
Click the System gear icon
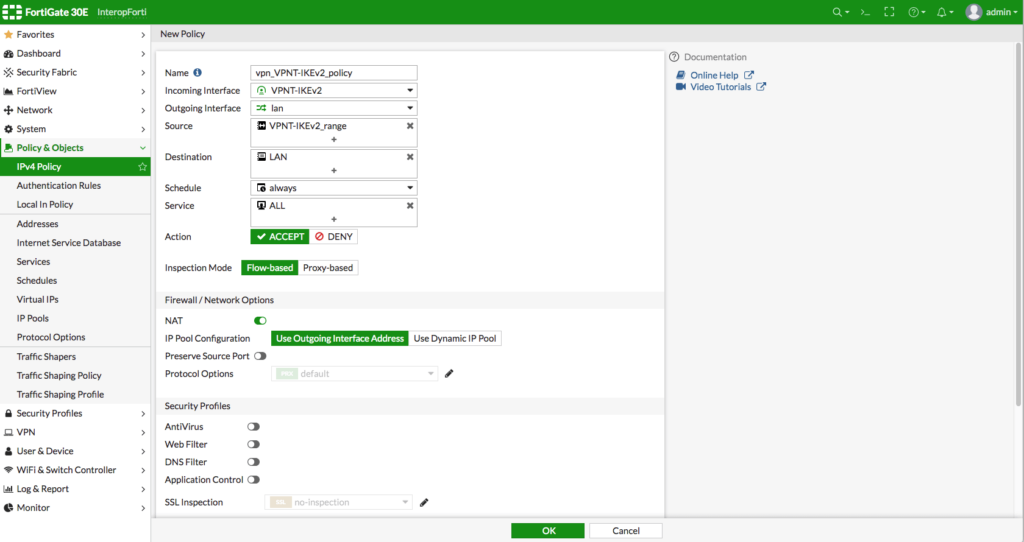pyautogui.click(x=8, y=129)
